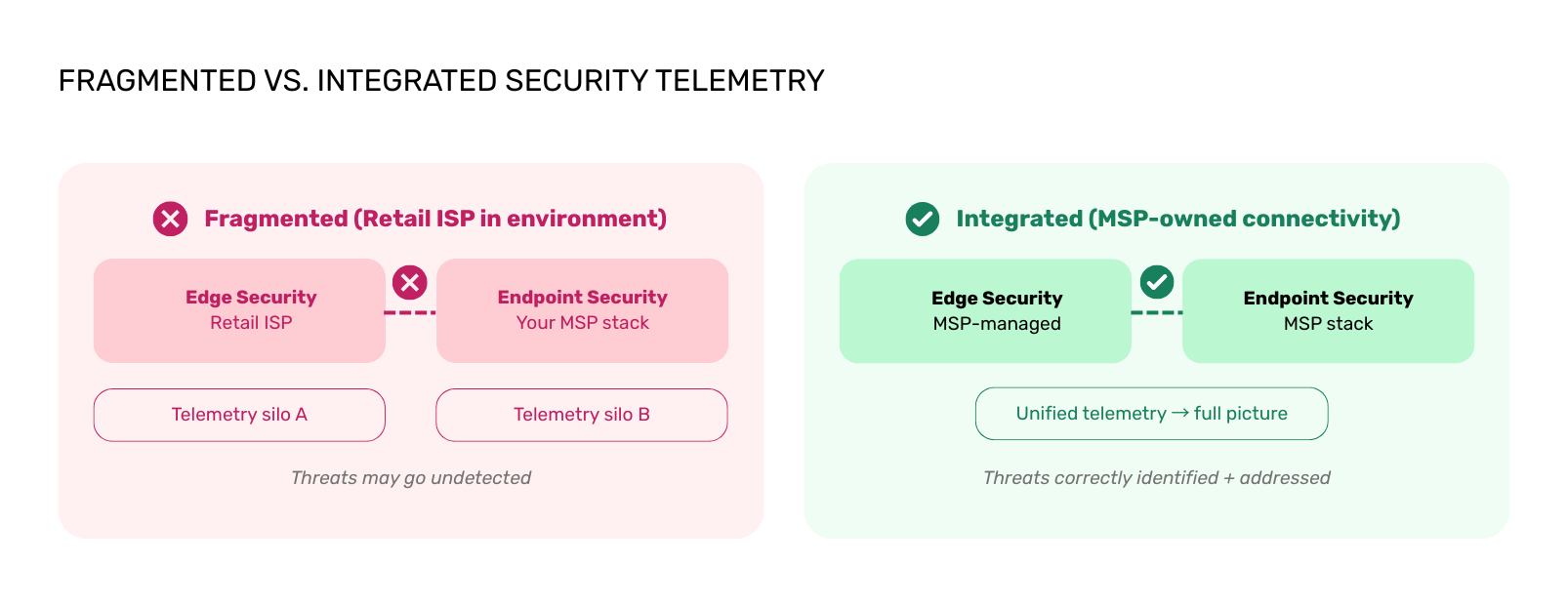The image size is (1568, 606).
Task: Click the arrow inside the Unified telemetry pill
Action: [1179, 413]
